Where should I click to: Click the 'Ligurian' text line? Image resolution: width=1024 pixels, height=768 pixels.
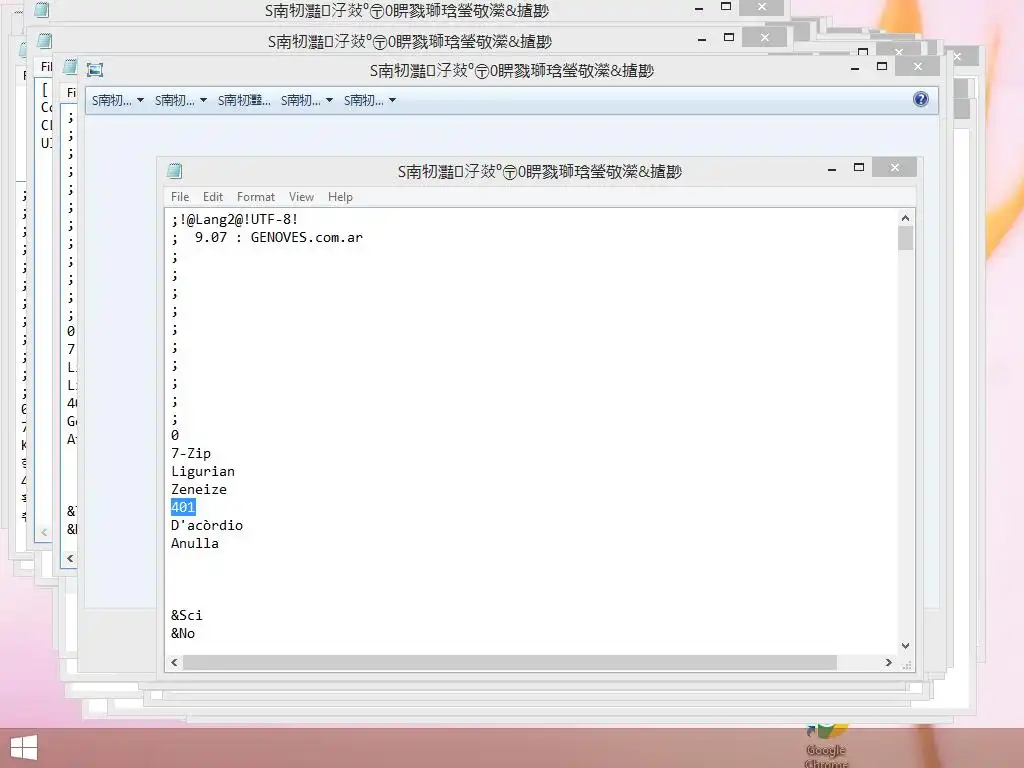202,472
